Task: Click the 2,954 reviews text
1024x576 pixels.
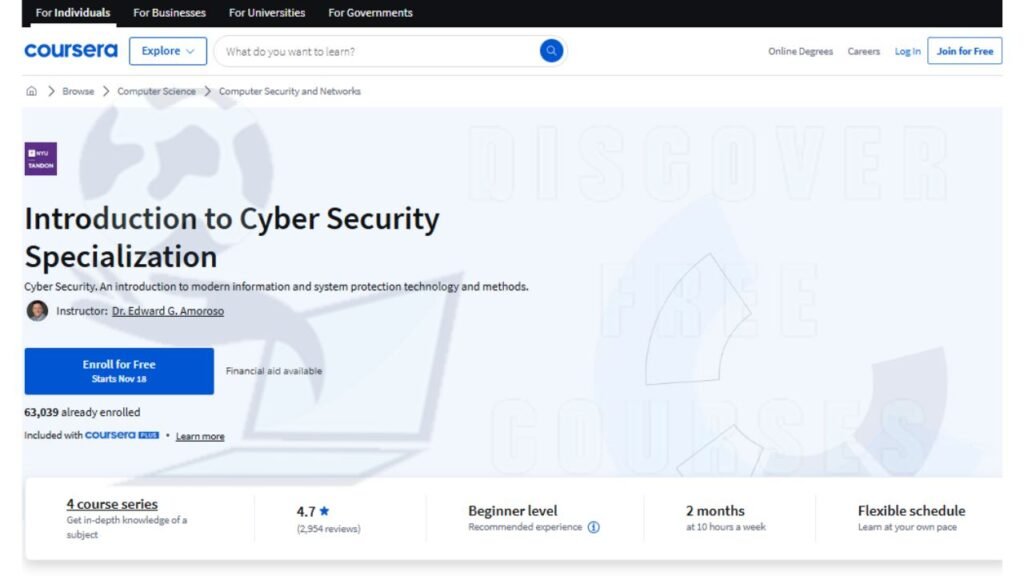Action: pyautogui.click(x=328, y=528)
